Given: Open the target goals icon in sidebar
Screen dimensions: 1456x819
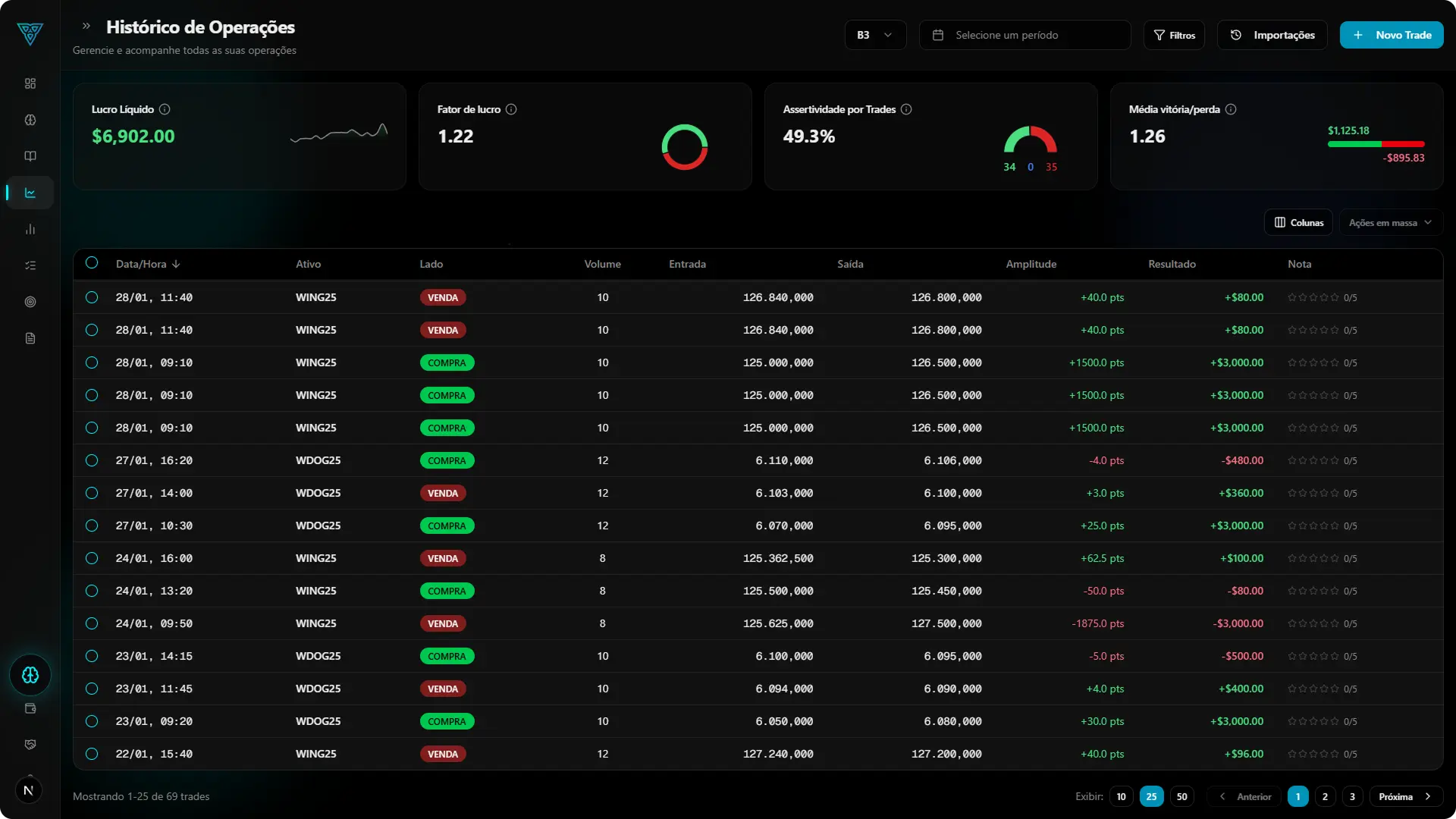Looking at the screenshot, I should click(30, 302).
